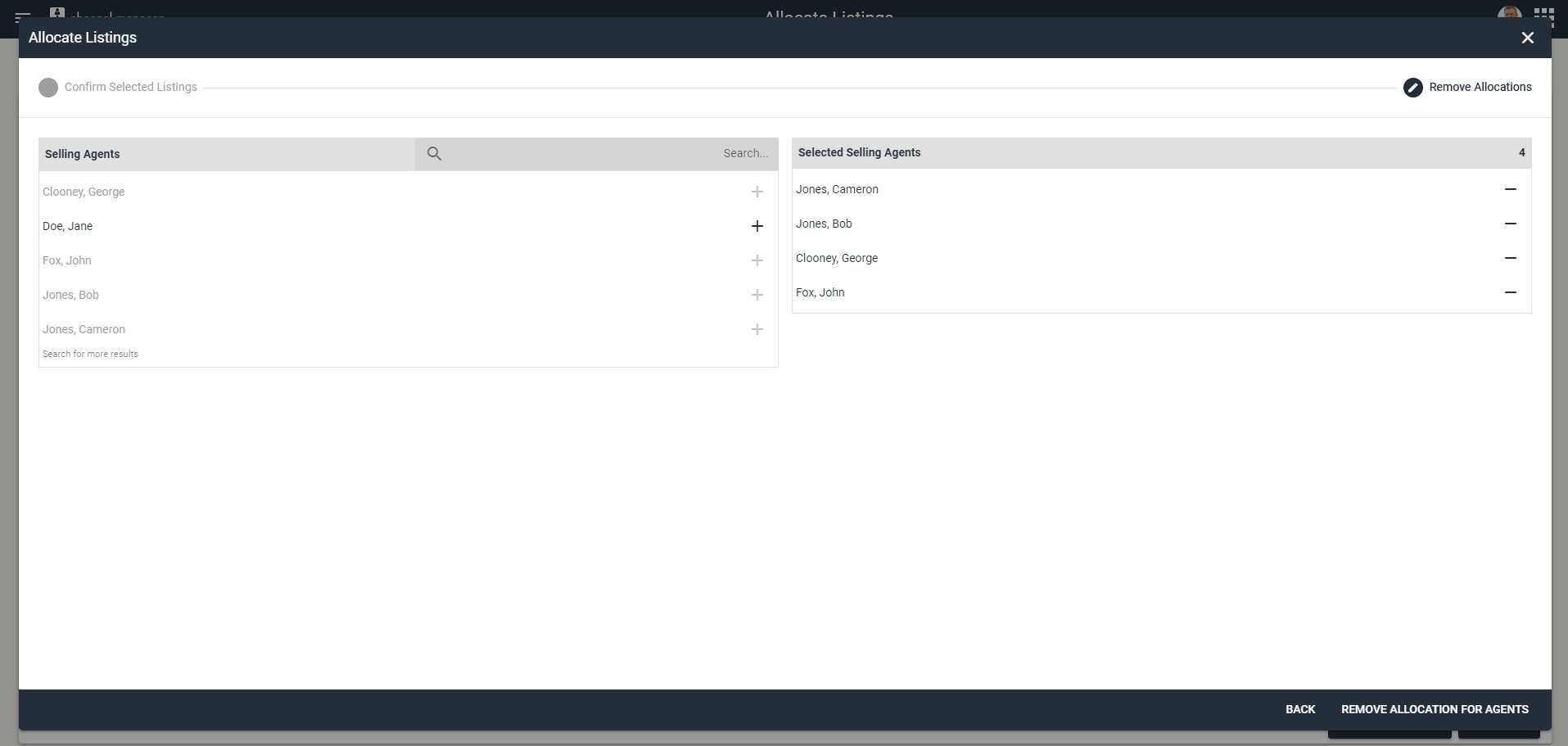
Task: Click the search magnifier in Selling Agents panel
Action: [434, 153]
